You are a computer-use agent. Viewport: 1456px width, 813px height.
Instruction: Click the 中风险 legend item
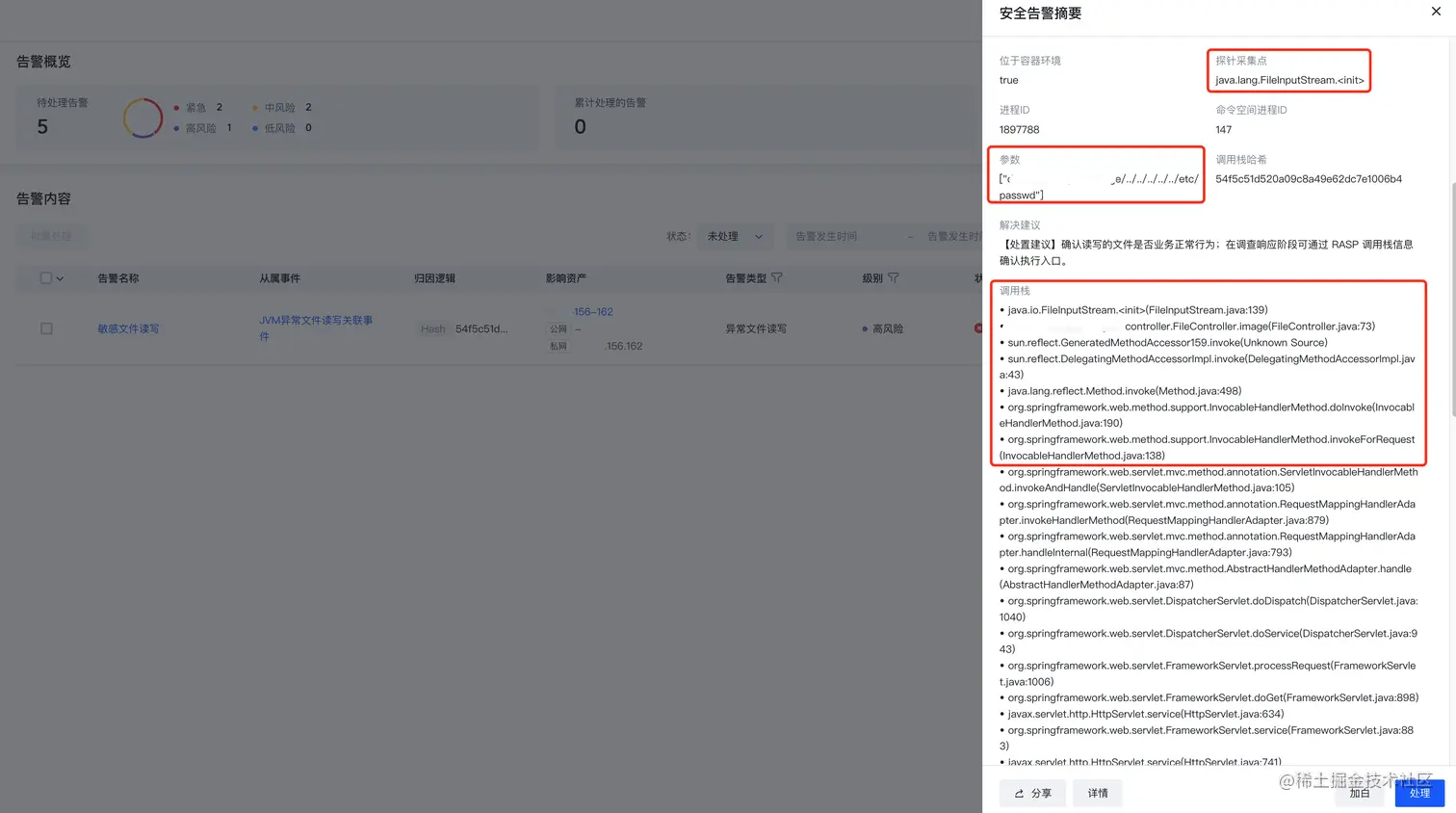pyautogui.click(x=281, y=108)
